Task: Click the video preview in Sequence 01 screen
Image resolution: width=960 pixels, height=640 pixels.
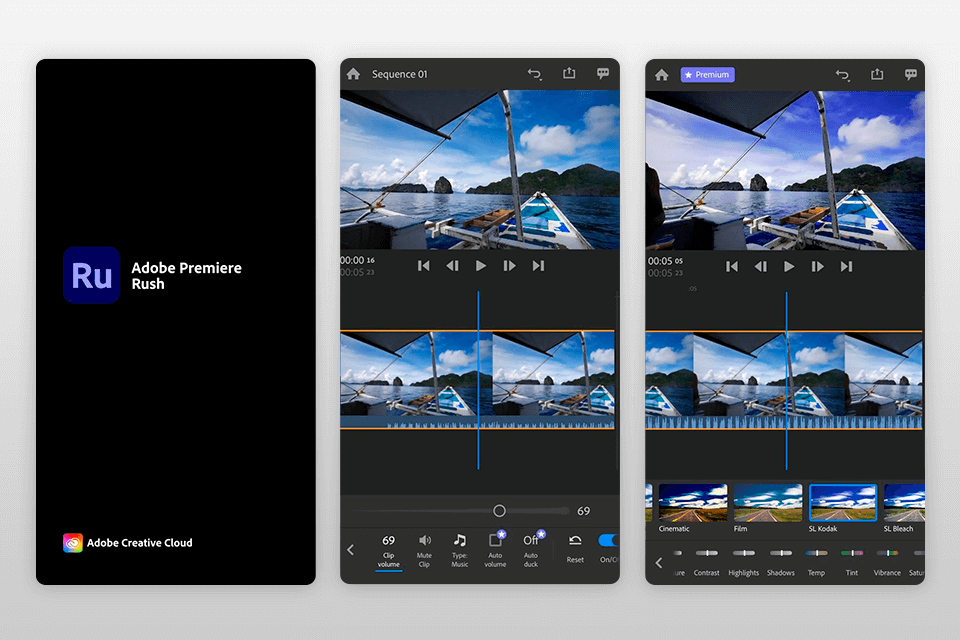Action: (480, 170)
